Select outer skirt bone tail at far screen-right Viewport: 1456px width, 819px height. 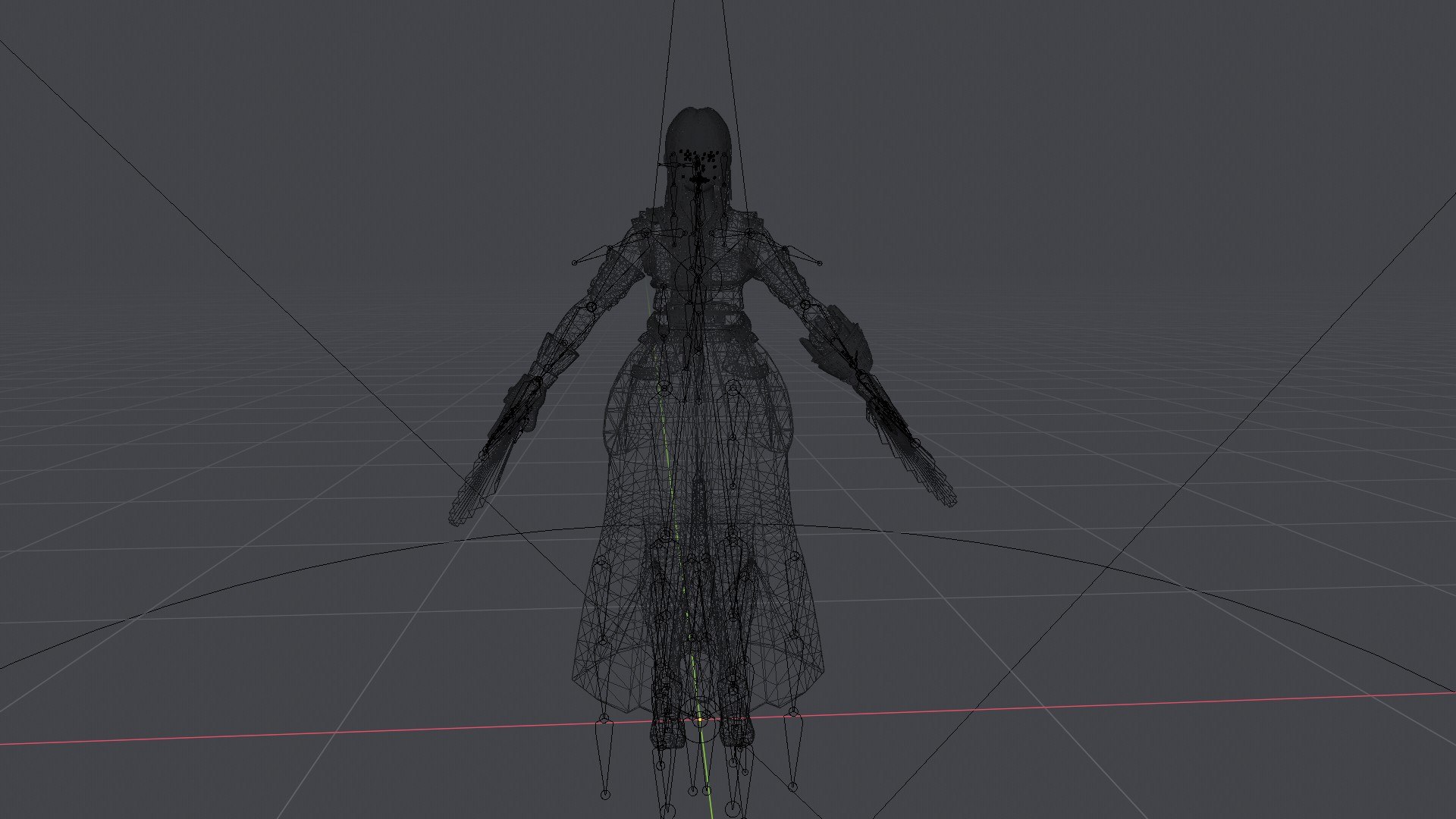(x=792, y=787)
